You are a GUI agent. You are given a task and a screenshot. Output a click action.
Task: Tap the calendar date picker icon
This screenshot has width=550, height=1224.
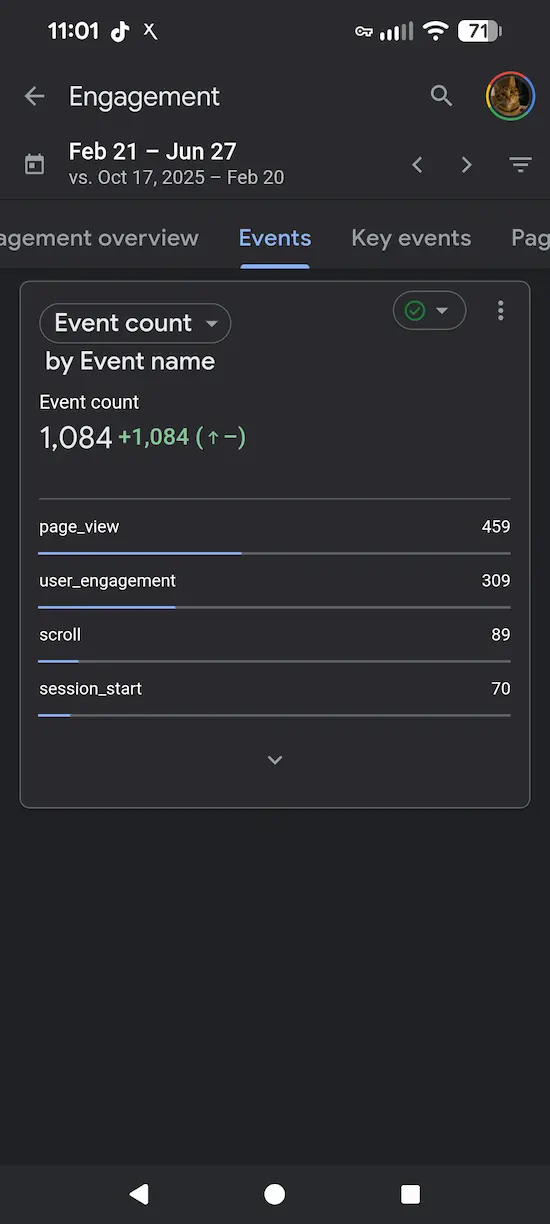tap(35, 165)
